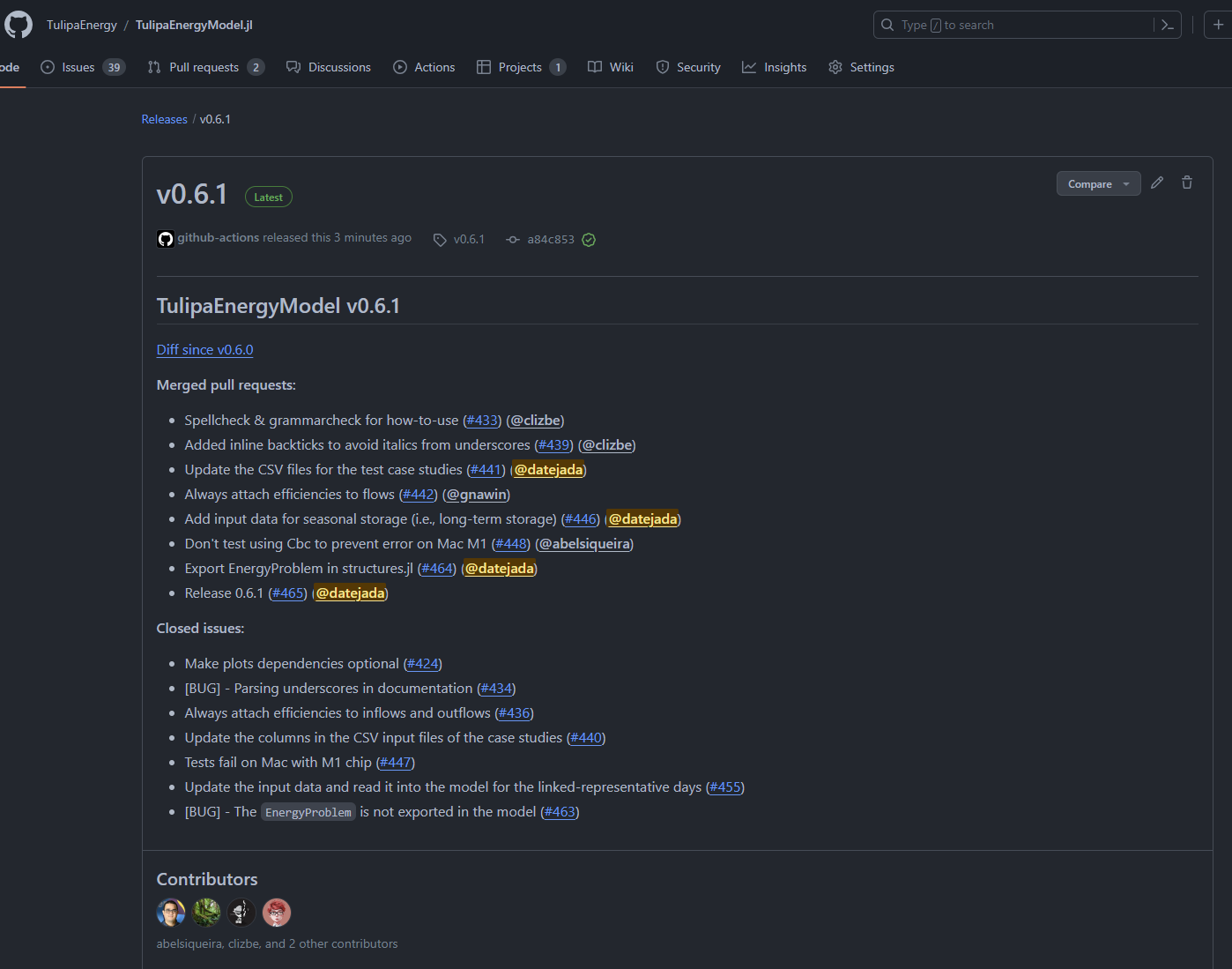
Task: Navigate back via the Releases breadcrumb link
Action: [164, 119]
